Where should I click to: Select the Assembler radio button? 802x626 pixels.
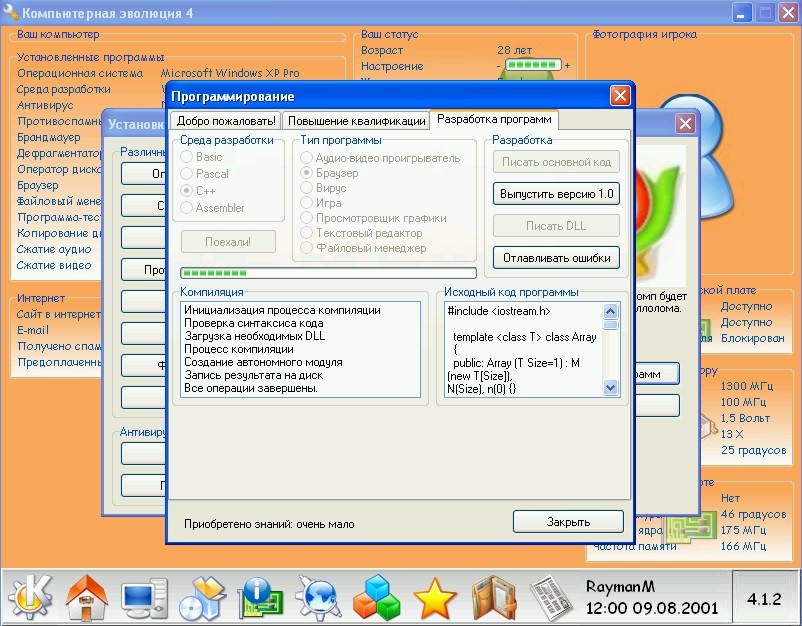(x=187, y=208)
